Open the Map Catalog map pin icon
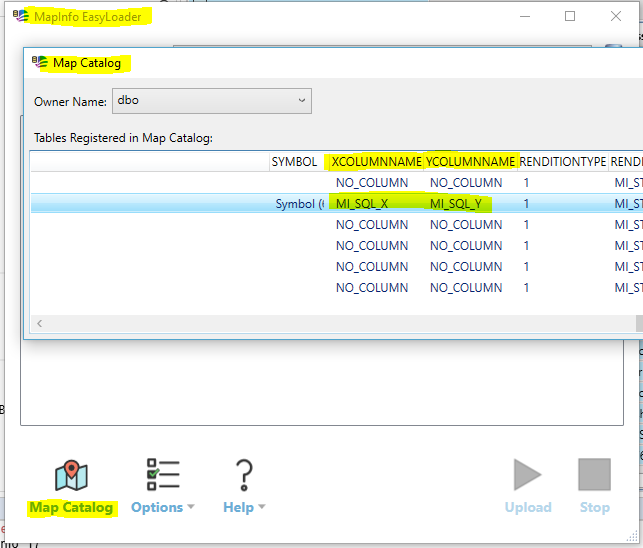 click(71, 475)
